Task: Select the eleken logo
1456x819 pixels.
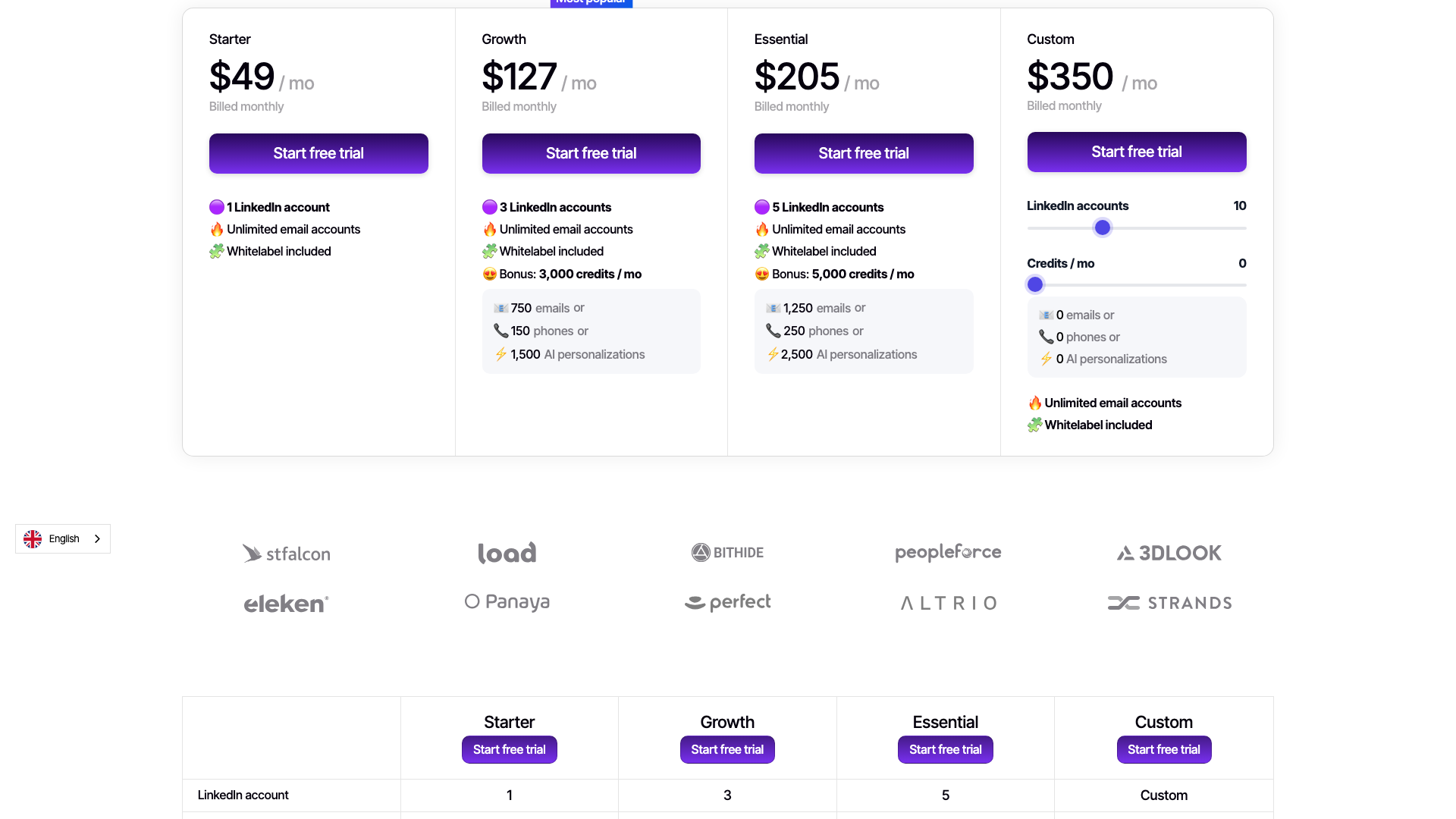Action: [x=286, y=603]
